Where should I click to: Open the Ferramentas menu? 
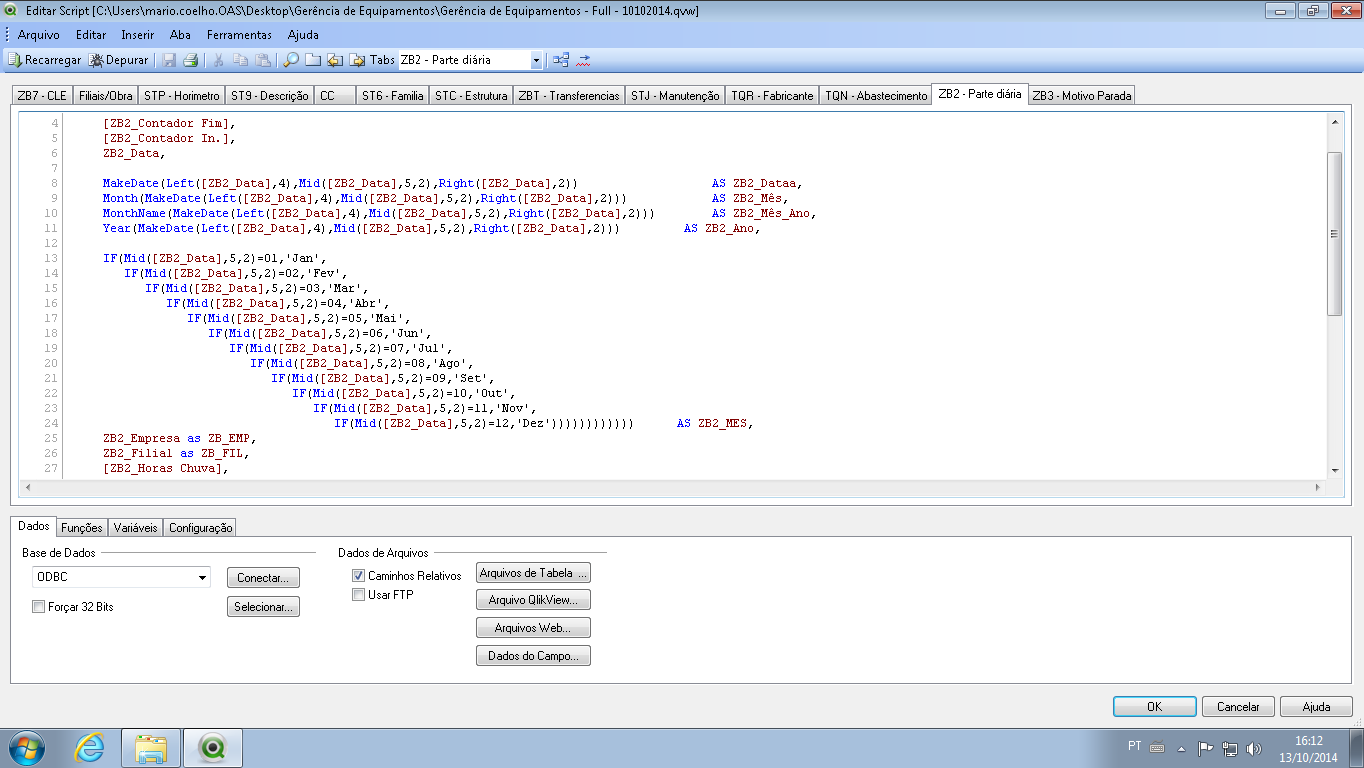pos(239,35)
